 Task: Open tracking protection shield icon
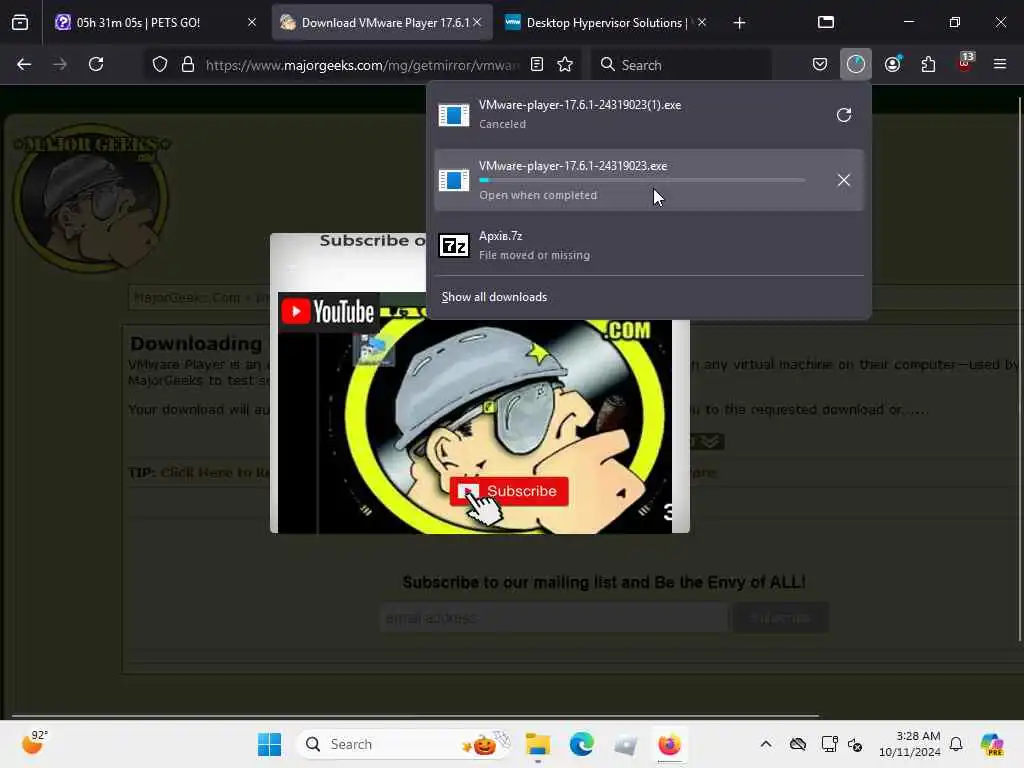tap(160, 64)
